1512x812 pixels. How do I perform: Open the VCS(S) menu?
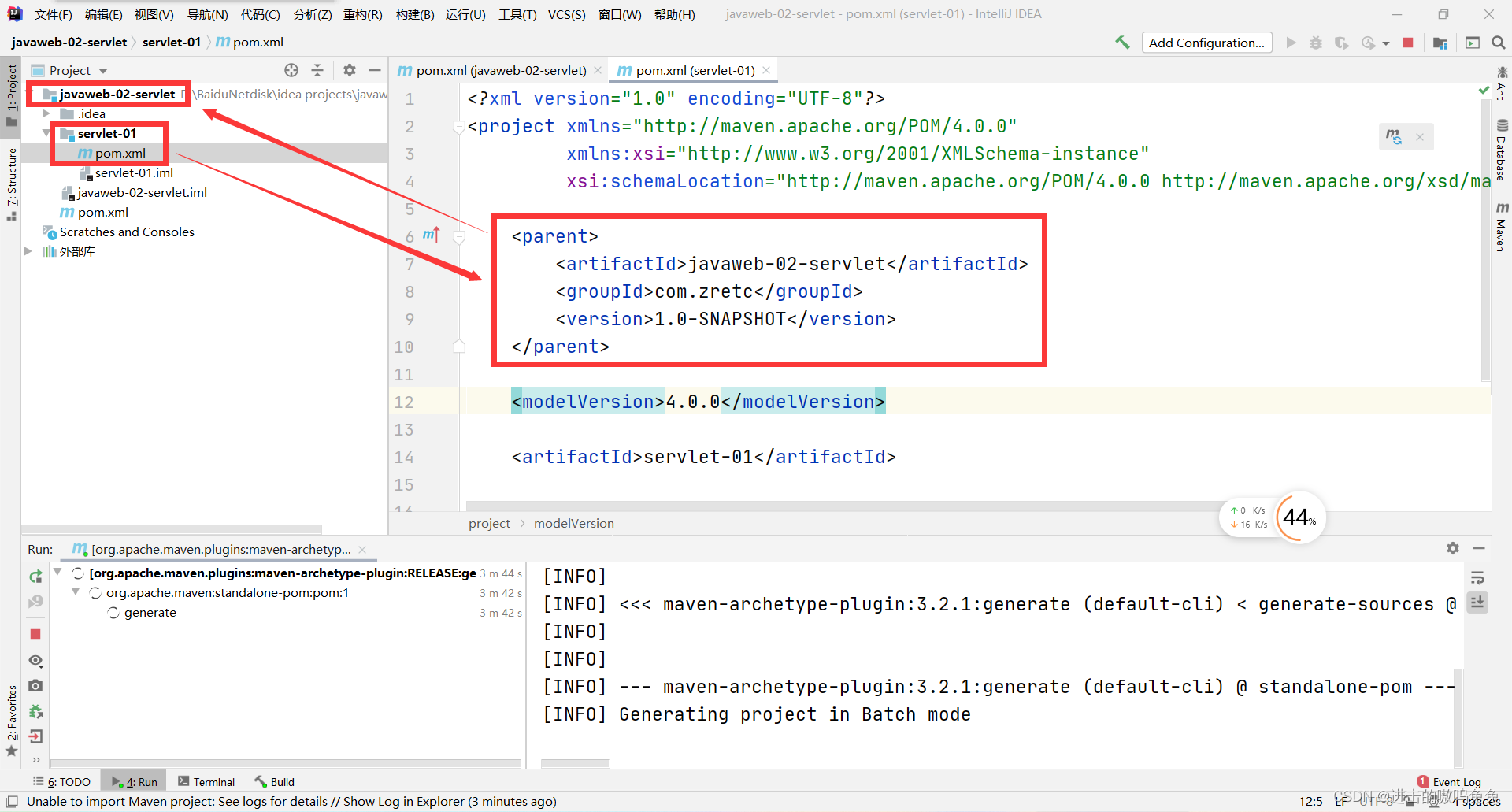tap(566, 14)
